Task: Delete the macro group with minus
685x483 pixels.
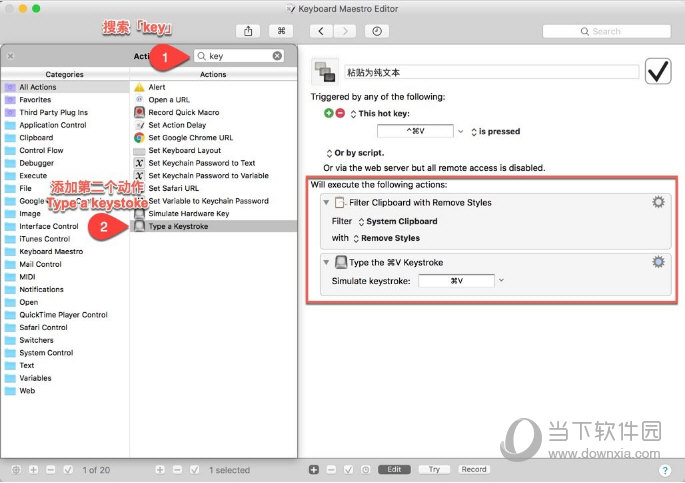Action: [51, 470]
